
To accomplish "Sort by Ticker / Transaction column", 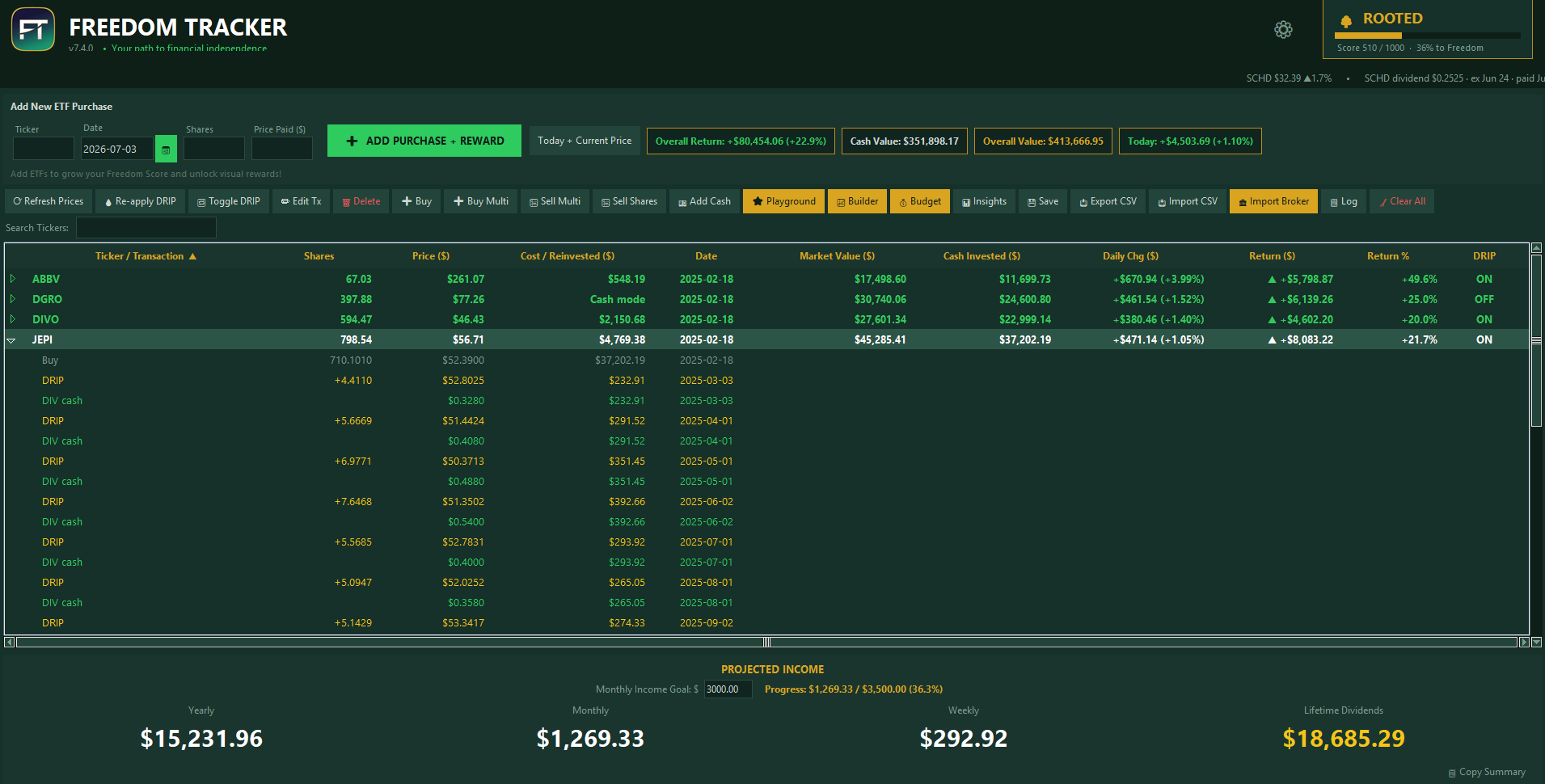I will [x=146, y=256].
